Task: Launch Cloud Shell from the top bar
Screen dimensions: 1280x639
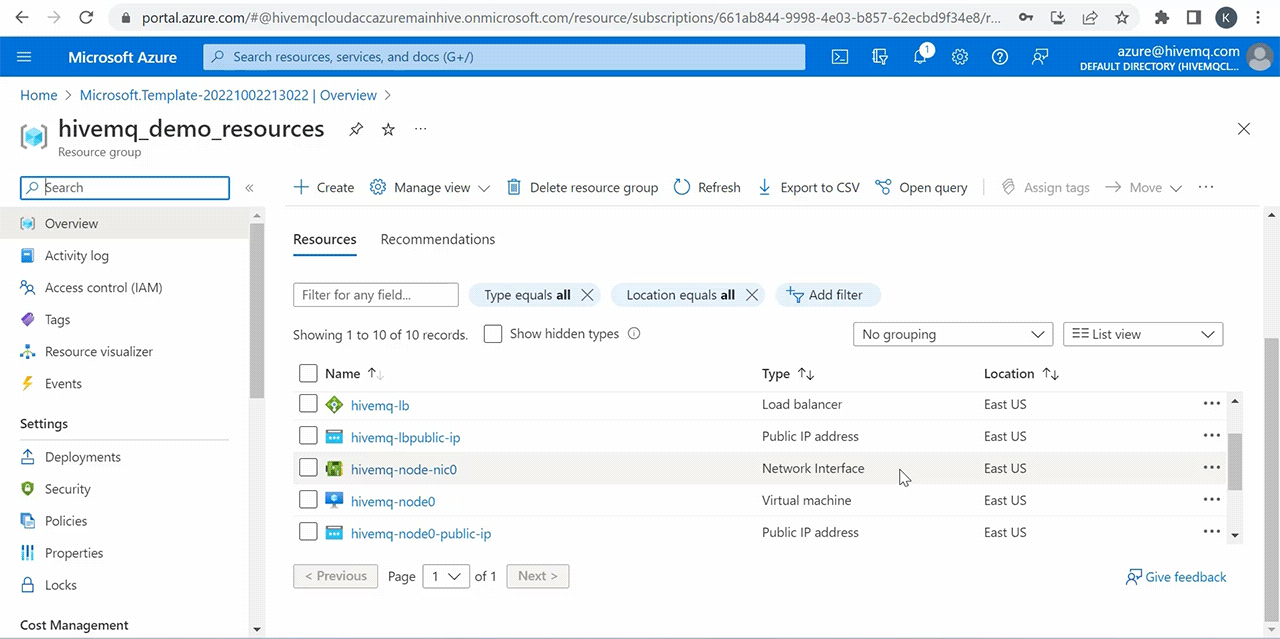Action: click(x=840, y=57)
